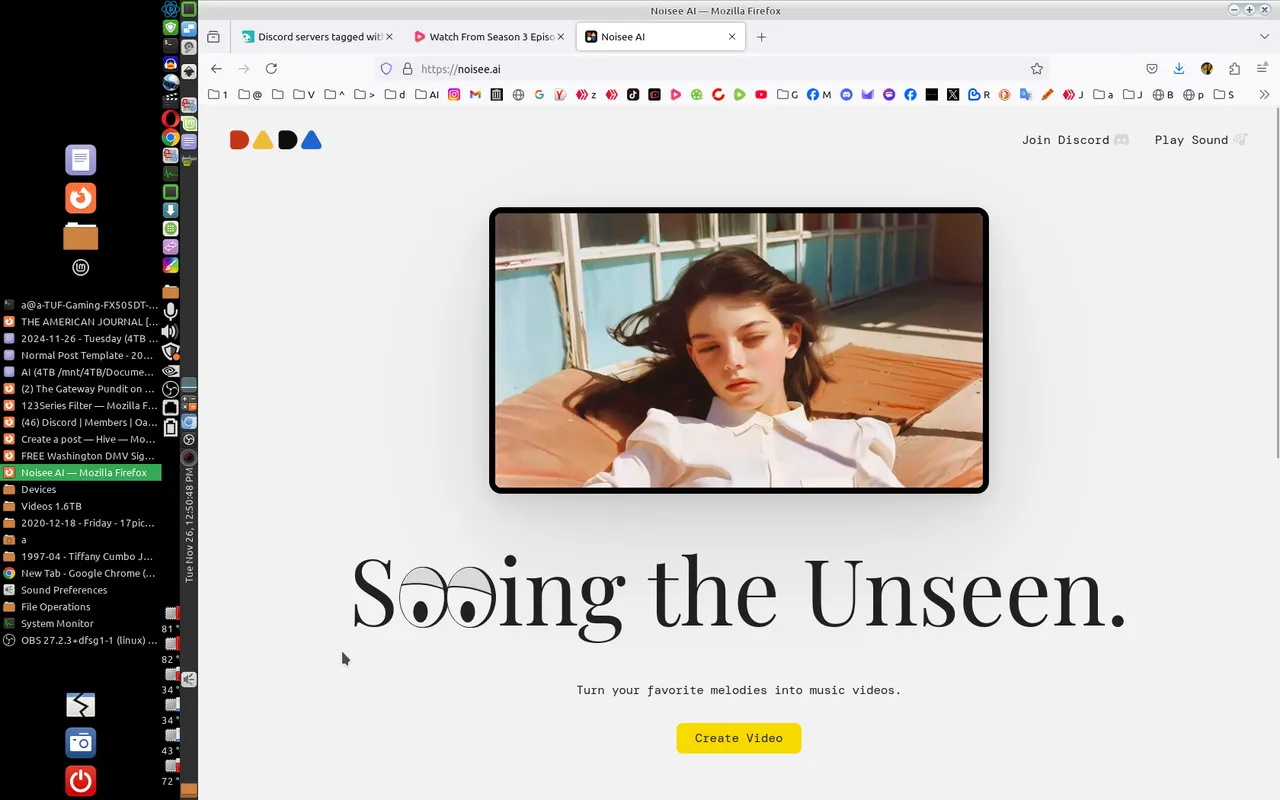Switch to the Normal Post Template window

point(80,355)
